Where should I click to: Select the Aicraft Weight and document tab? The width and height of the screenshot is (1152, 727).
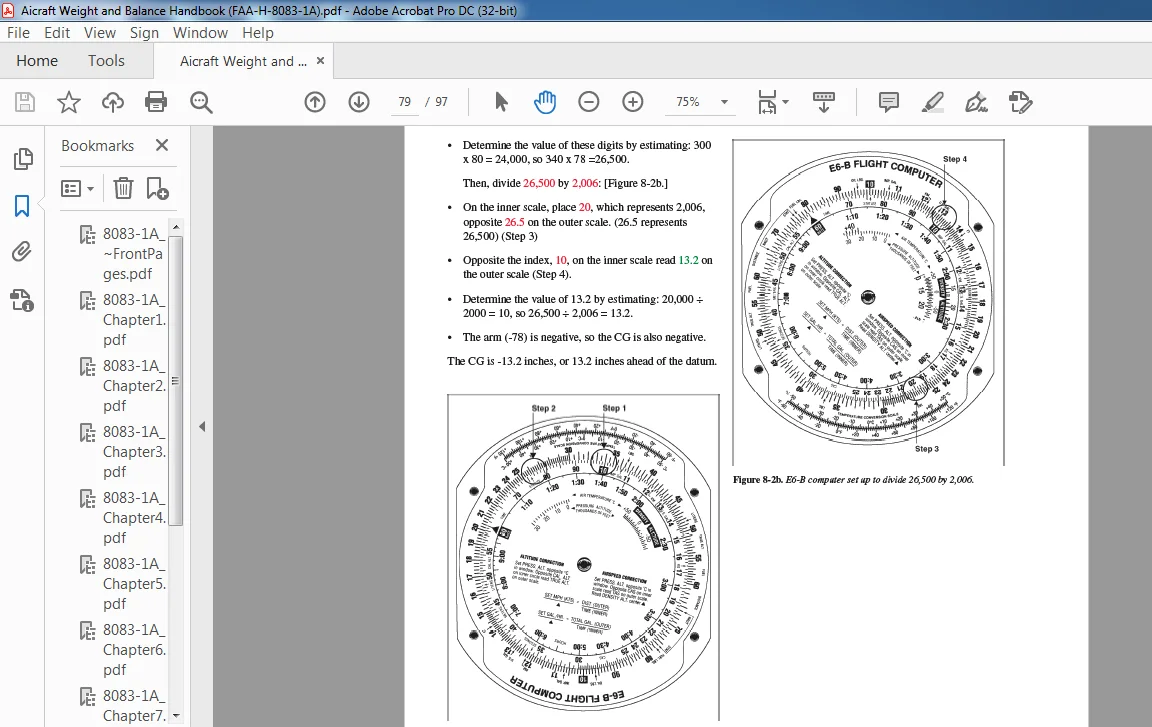(243, 62)
